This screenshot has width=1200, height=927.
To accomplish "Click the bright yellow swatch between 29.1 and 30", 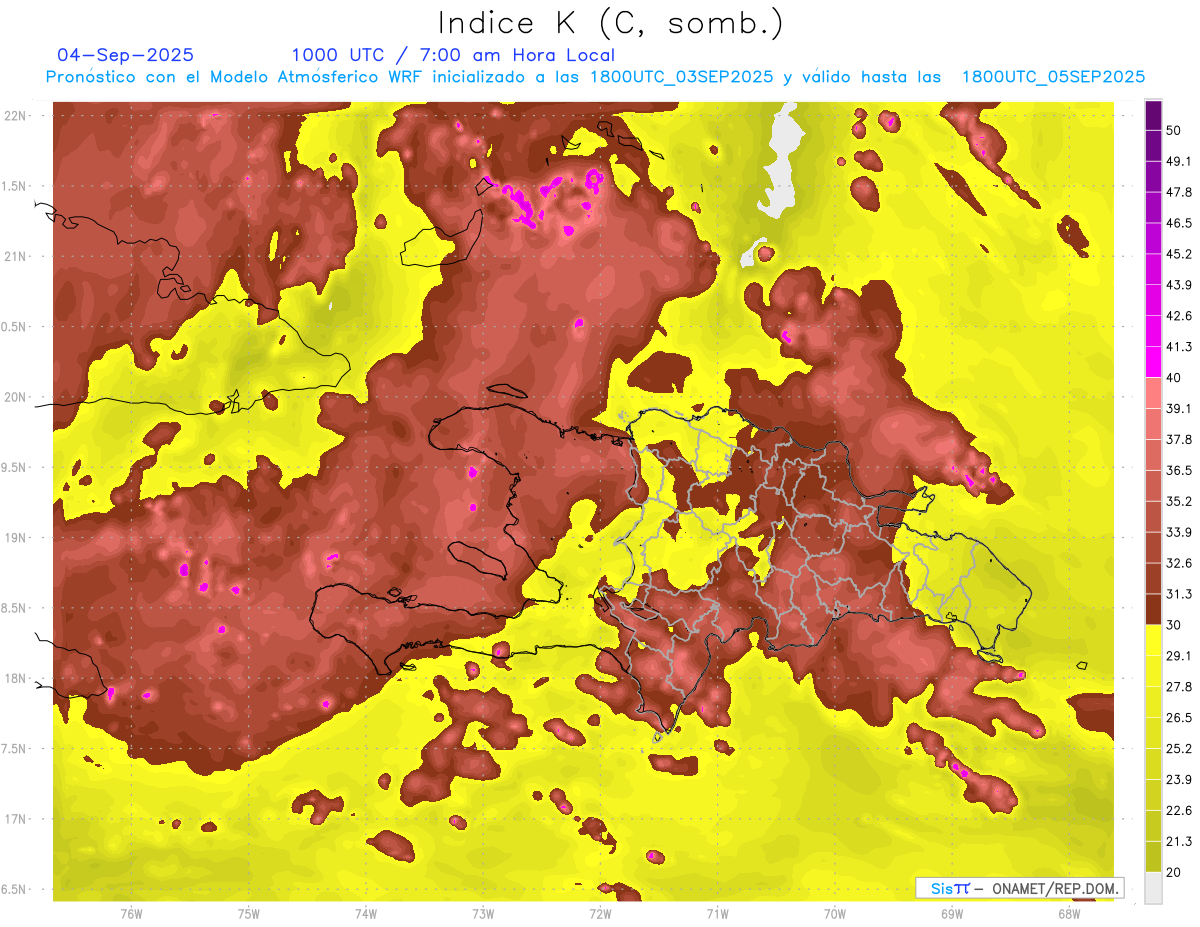I will coord(1153,640).
